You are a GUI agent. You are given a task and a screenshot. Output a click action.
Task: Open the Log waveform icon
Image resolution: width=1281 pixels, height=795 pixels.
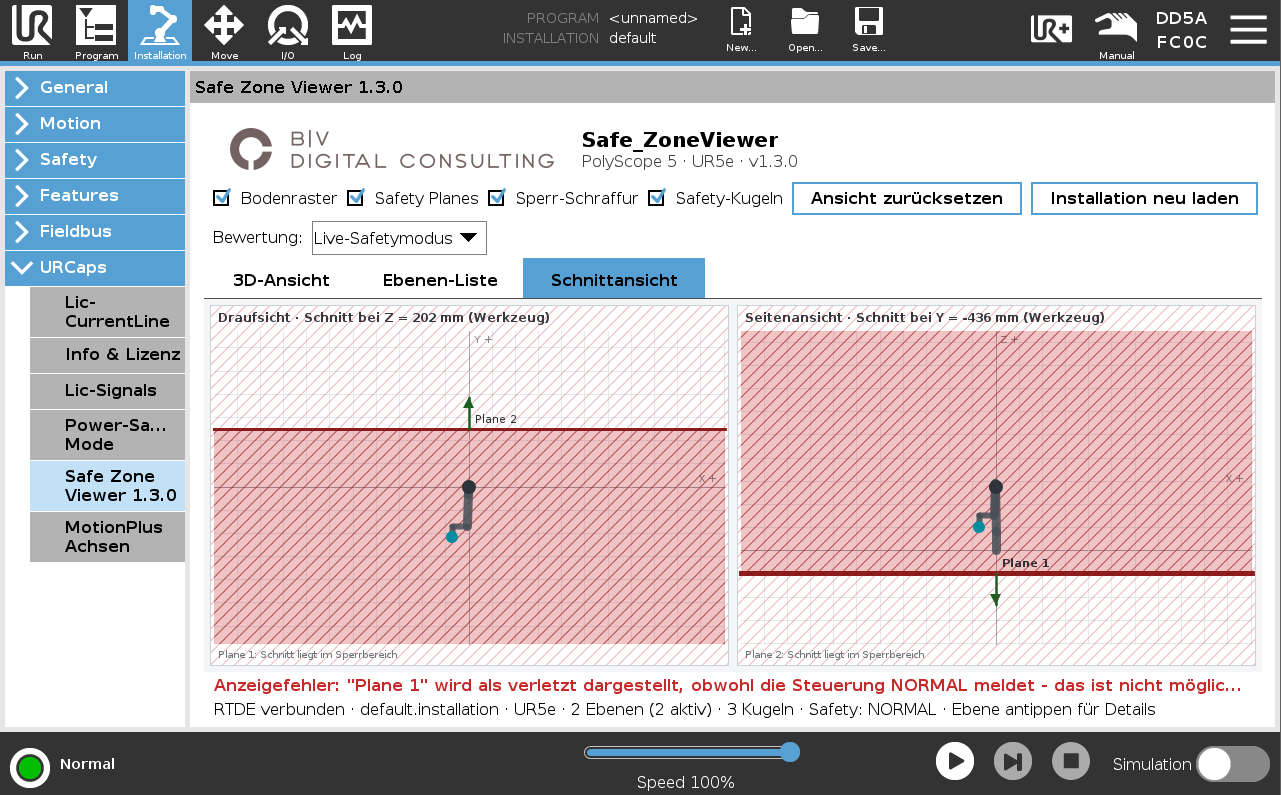[x=352, y=26]
